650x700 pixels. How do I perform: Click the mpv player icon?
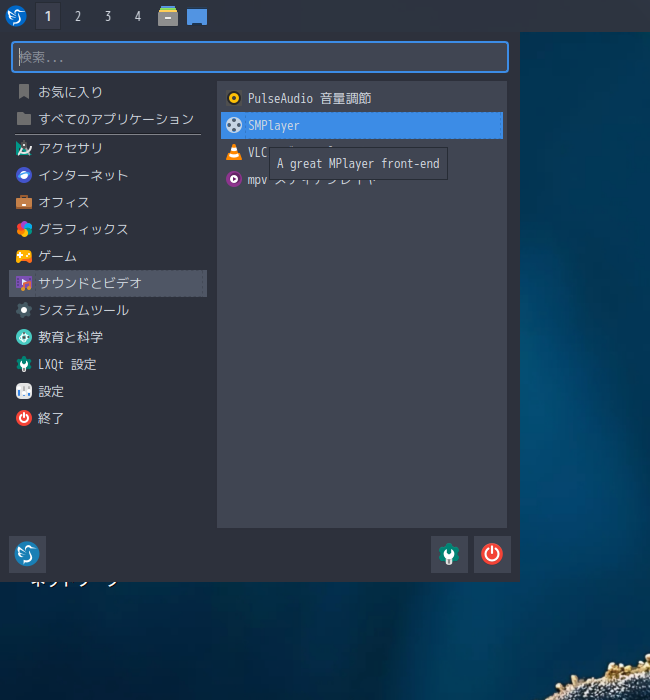tap(233, 179)
